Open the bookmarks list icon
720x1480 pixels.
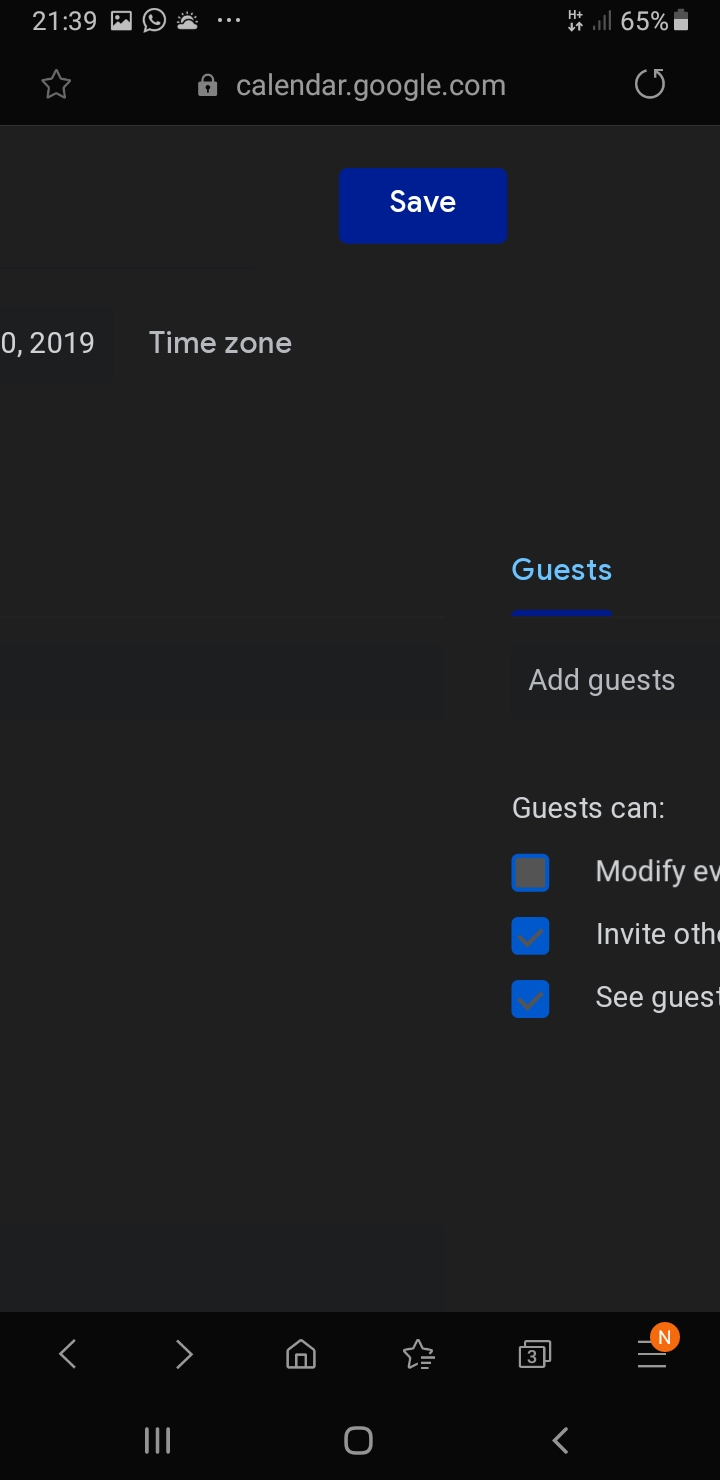tap(418, 1355)
